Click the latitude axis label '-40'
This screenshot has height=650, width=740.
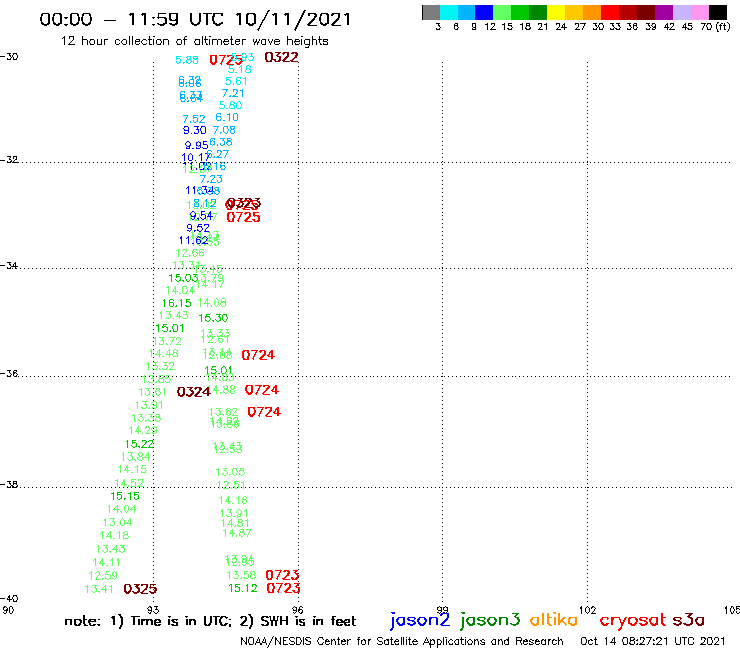pyautogui.click(x=9, y=599)
